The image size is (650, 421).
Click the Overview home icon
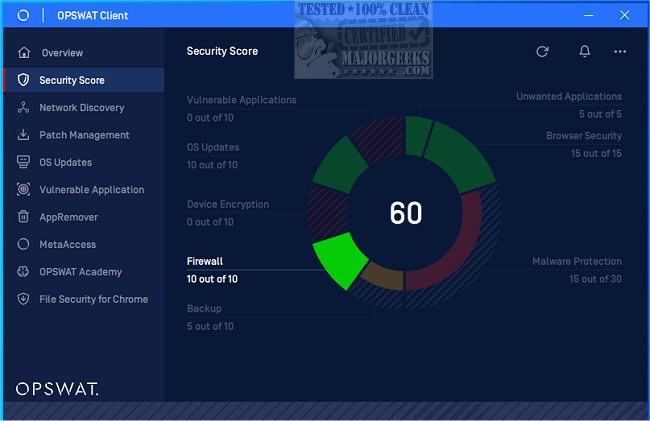tap(24, 53)
